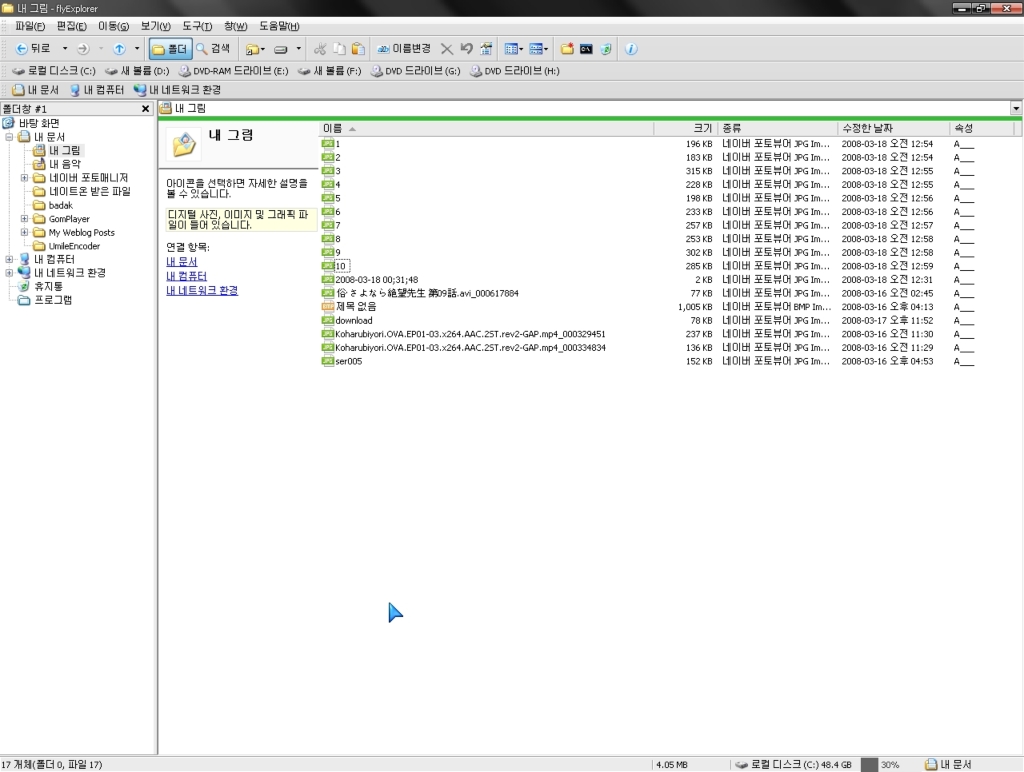Go up one folder level
Screen dimensions: 1024x772
pyautogui.click(x=120, y=49)
